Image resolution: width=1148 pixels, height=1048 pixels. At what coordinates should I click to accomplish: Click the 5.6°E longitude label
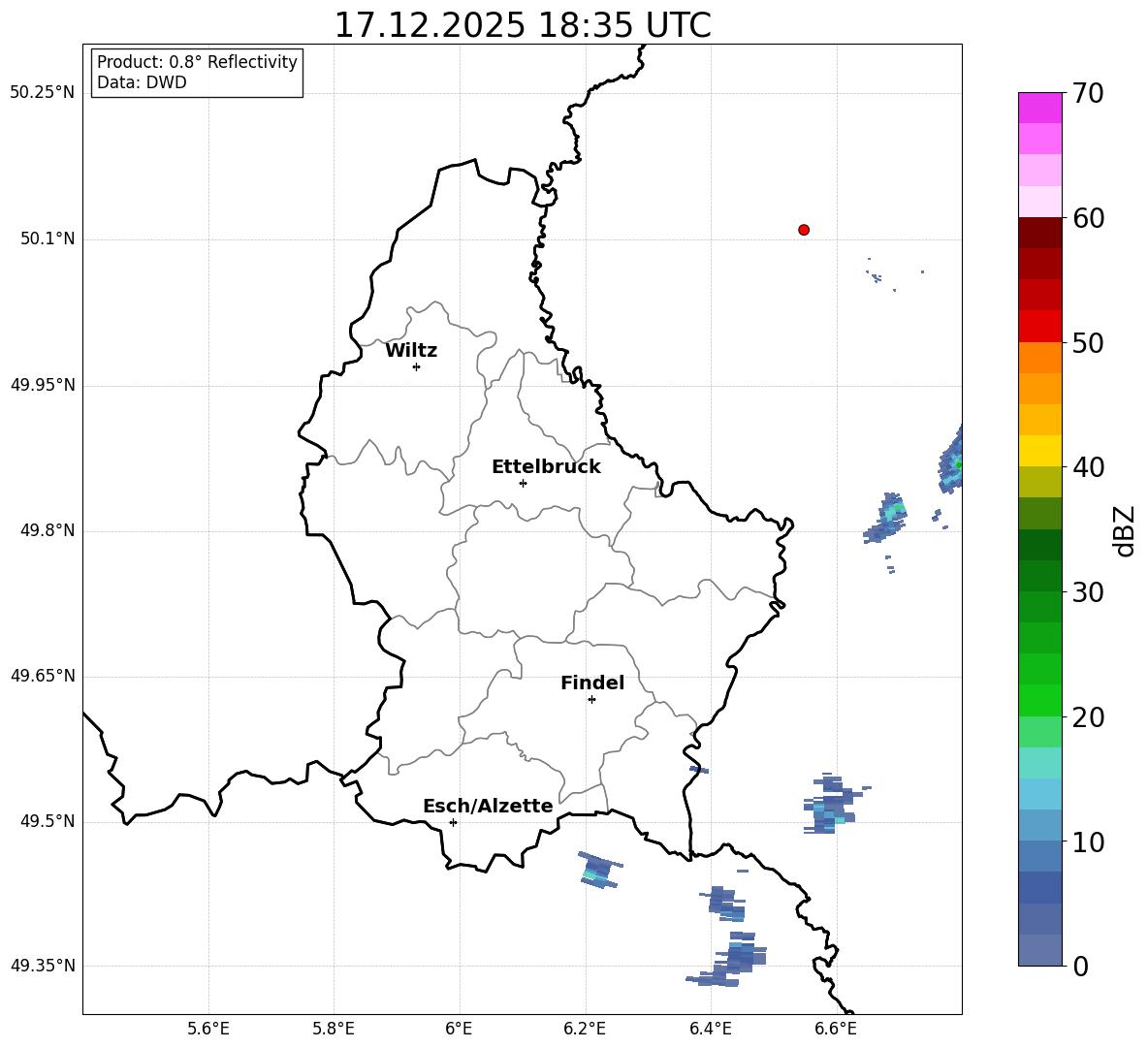208,1029
